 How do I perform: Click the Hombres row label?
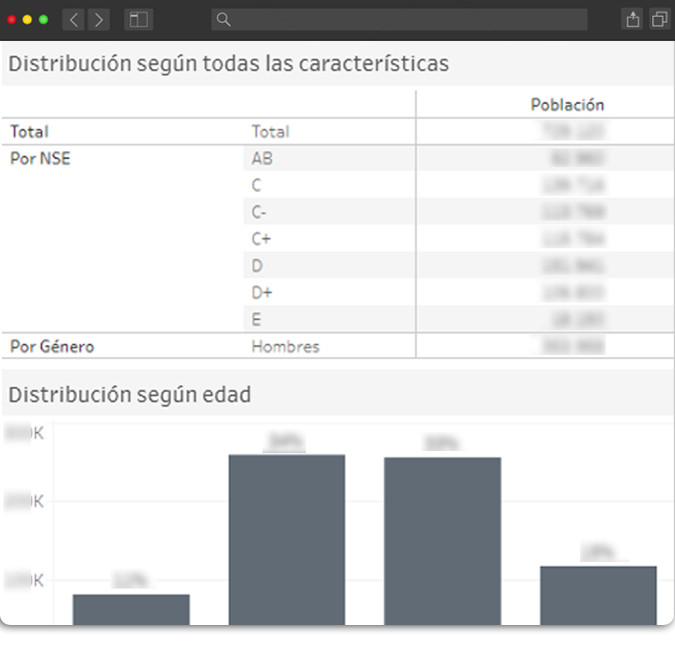pos(285,346)
